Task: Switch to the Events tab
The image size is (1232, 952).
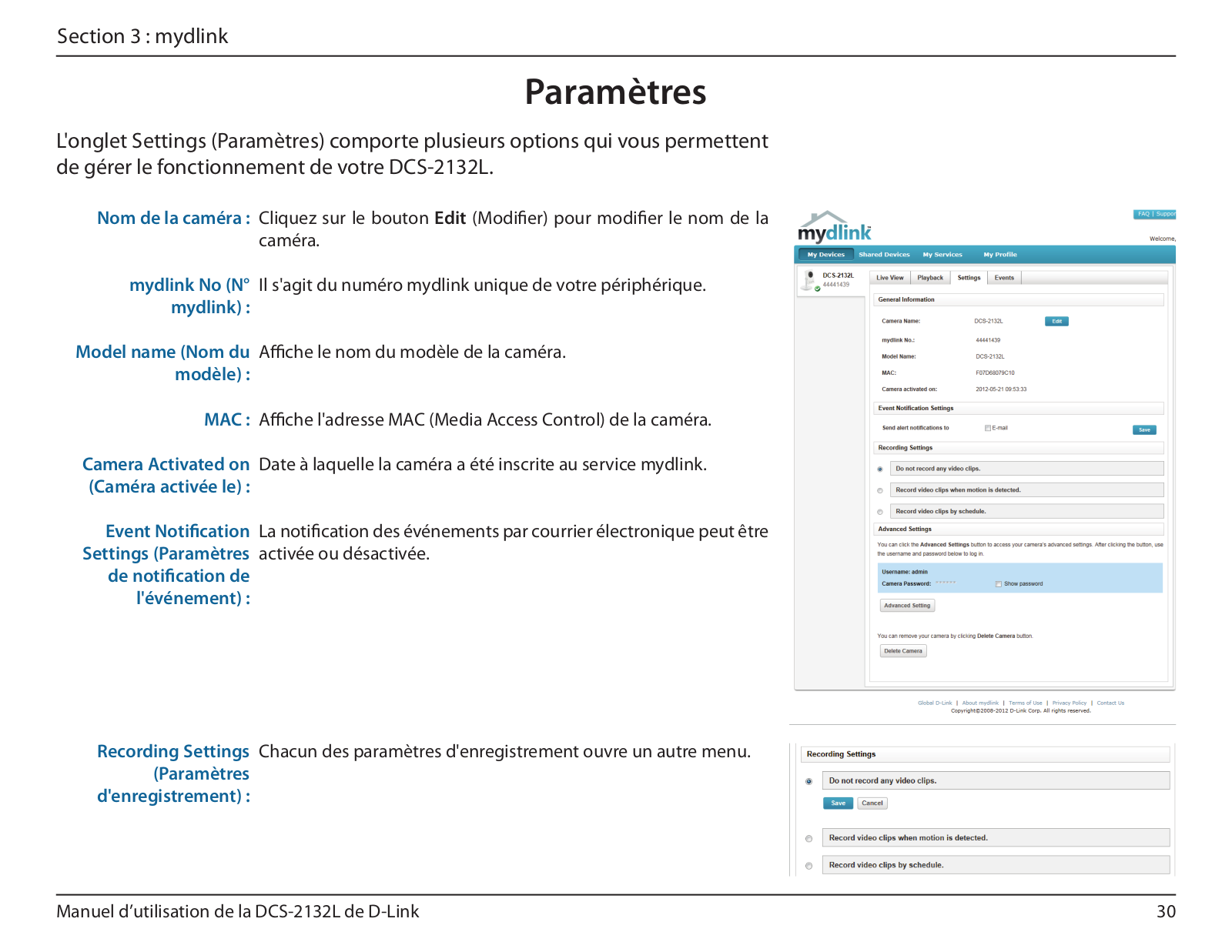Action: (1004, 278)
